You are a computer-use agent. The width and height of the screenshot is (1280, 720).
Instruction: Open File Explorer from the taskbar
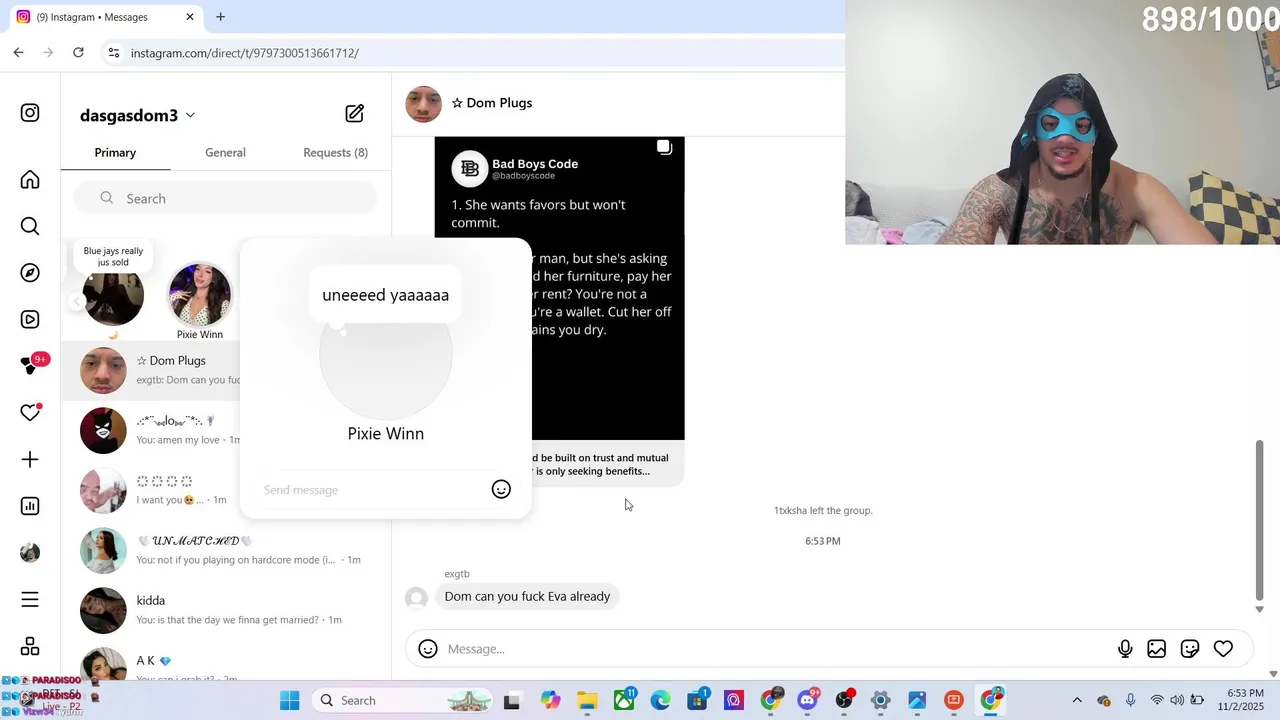(587, 700)
